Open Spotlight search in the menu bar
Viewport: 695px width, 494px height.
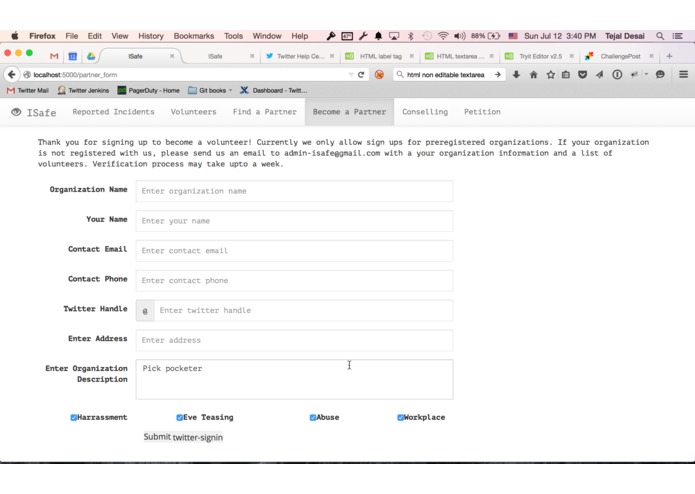660,36
